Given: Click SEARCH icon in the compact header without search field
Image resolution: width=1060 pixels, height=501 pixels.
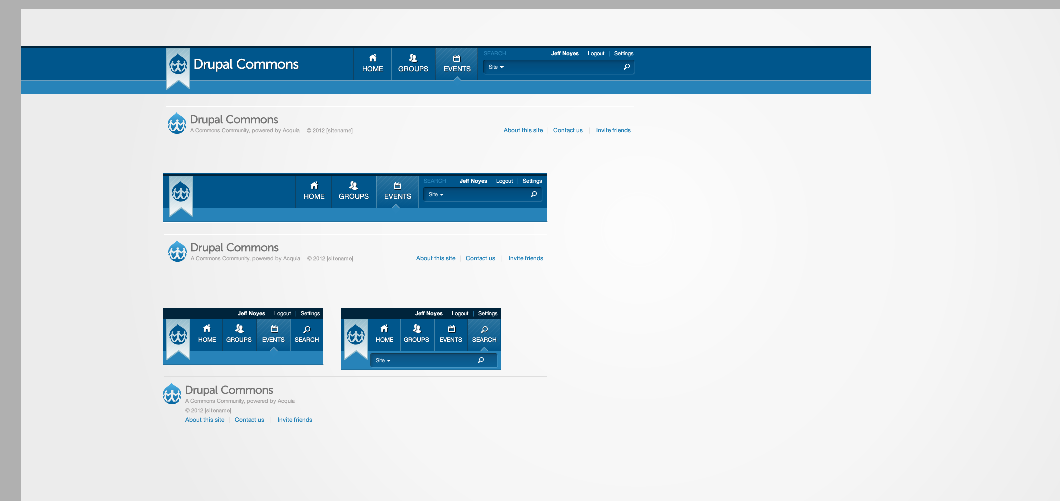Looking at the screenshot, I should 307,329.
